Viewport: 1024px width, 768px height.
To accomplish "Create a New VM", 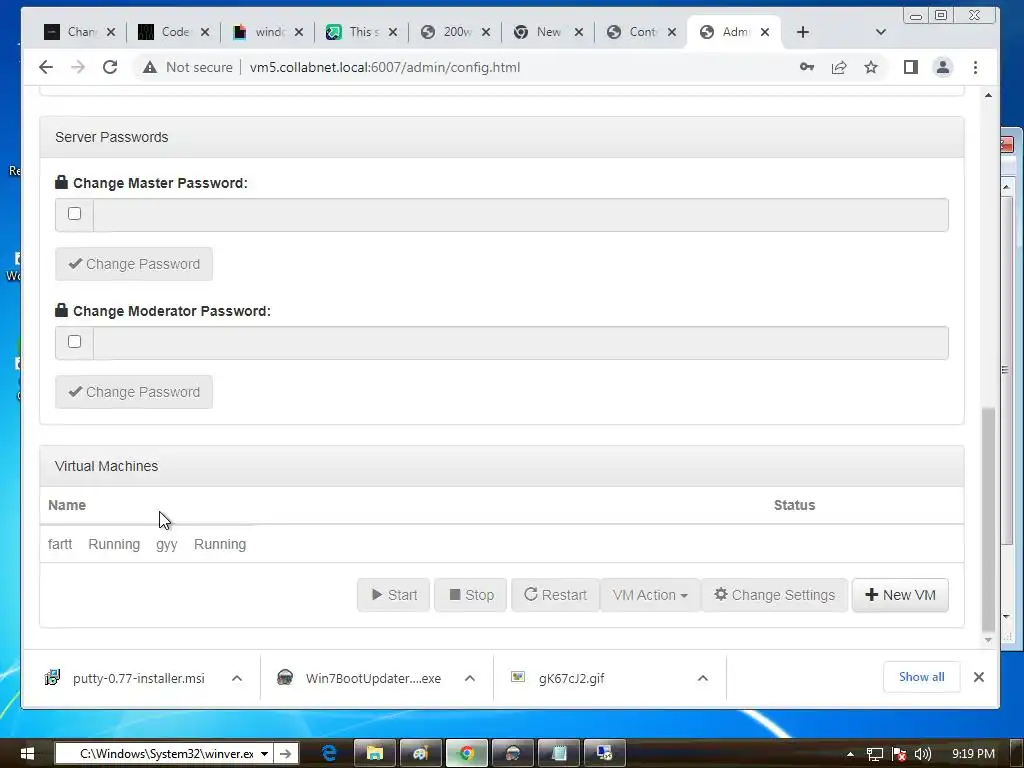I will tap(901, 595).
